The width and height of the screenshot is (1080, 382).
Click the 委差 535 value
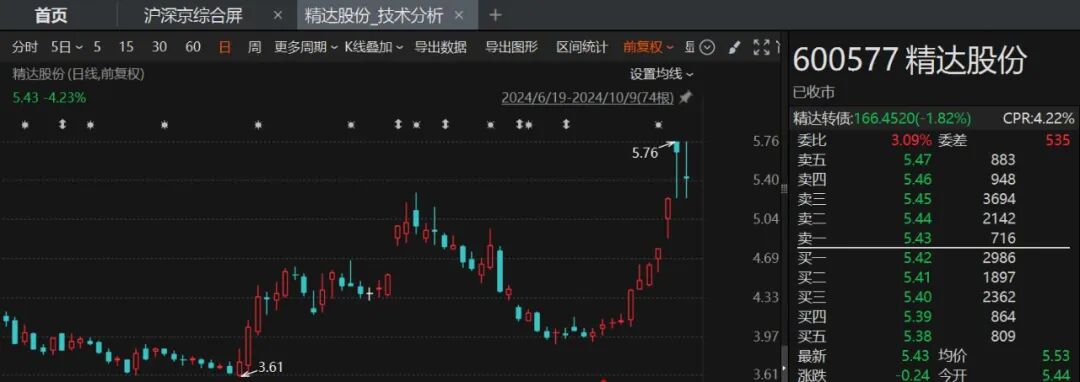point(1059,140)
